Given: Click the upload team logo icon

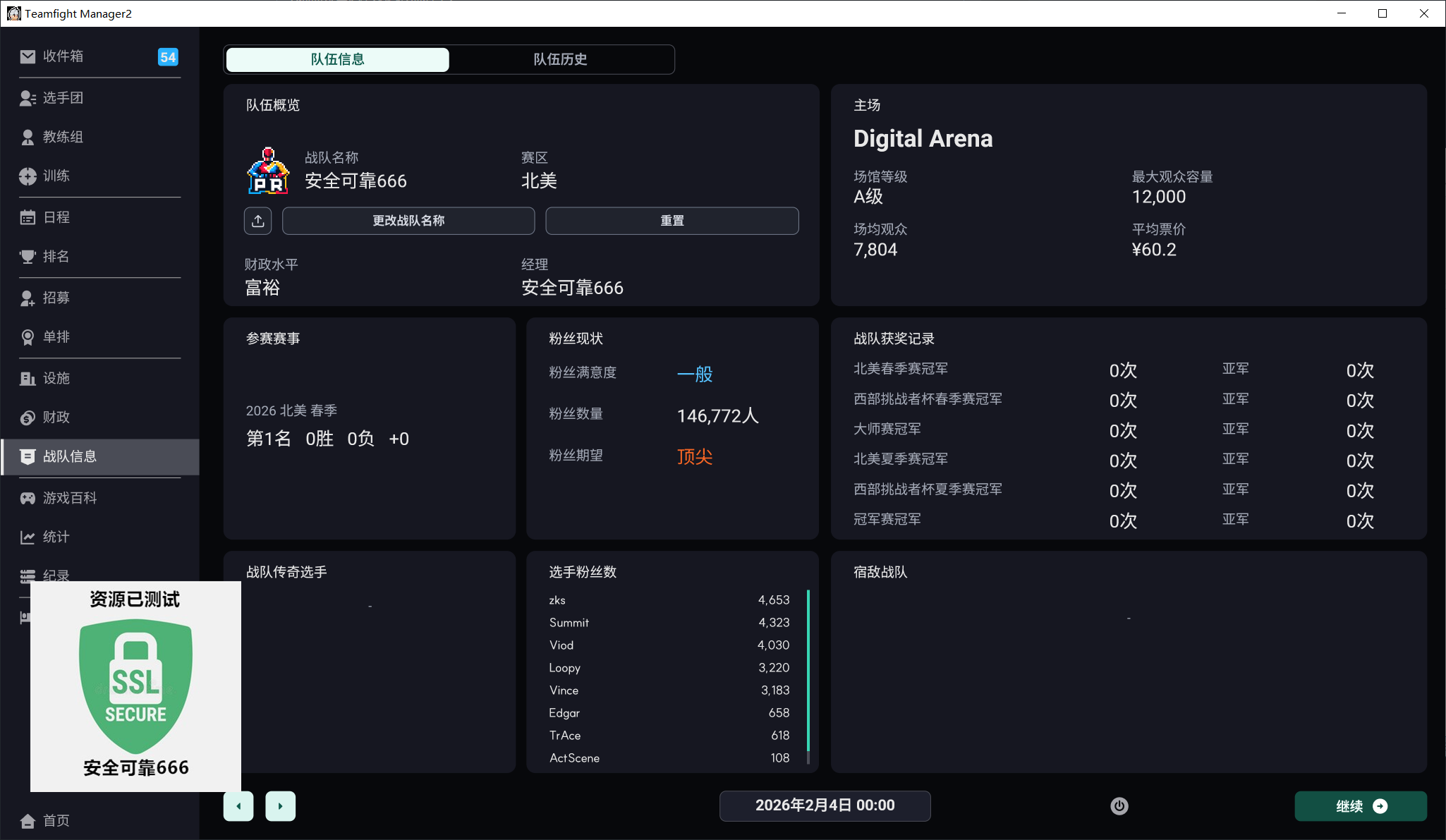Looking at the screenshot, I should (x=258, y=221).
